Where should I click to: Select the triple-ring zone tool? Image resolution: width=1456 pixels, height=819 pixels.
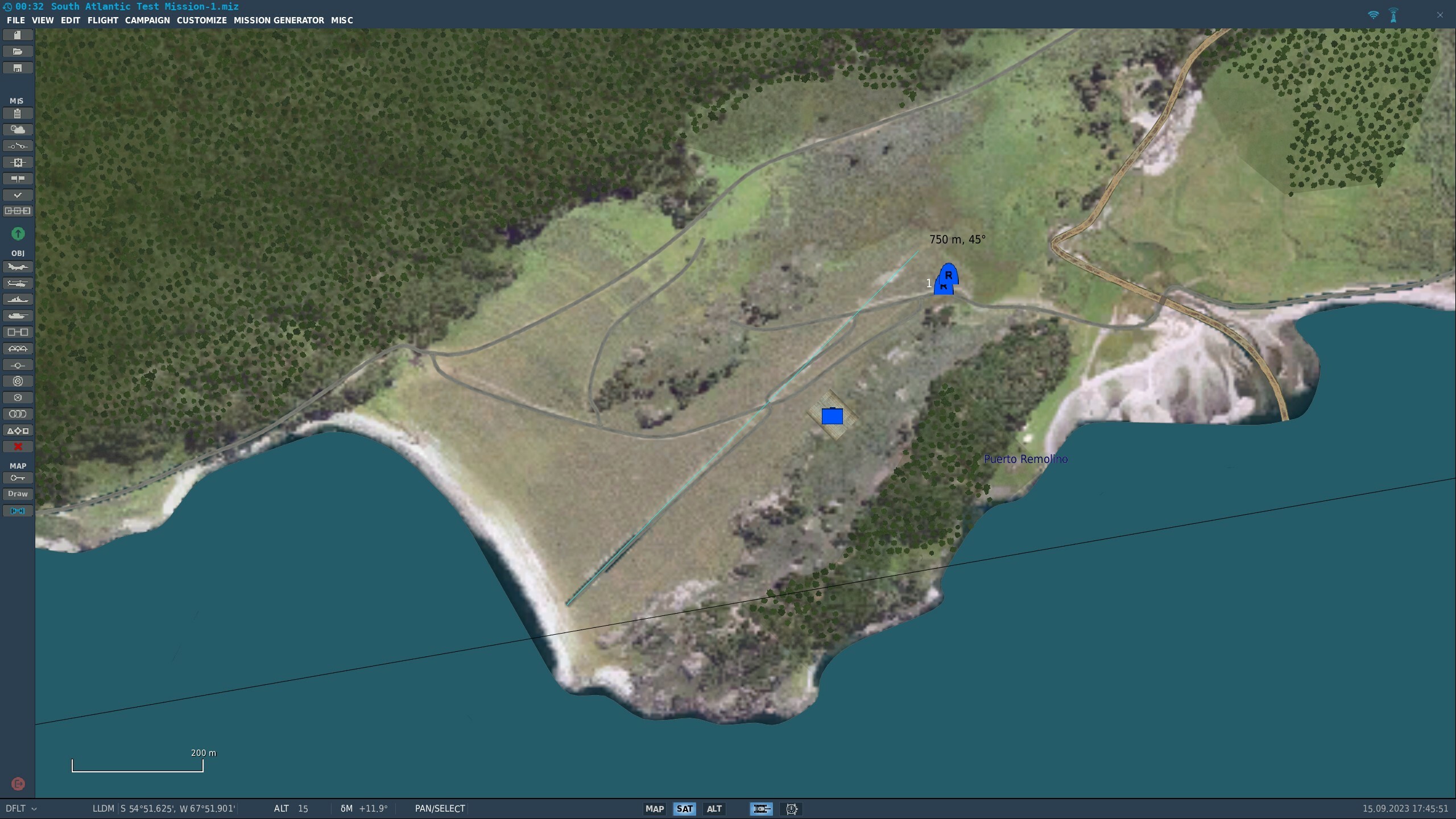click(18, 414)
